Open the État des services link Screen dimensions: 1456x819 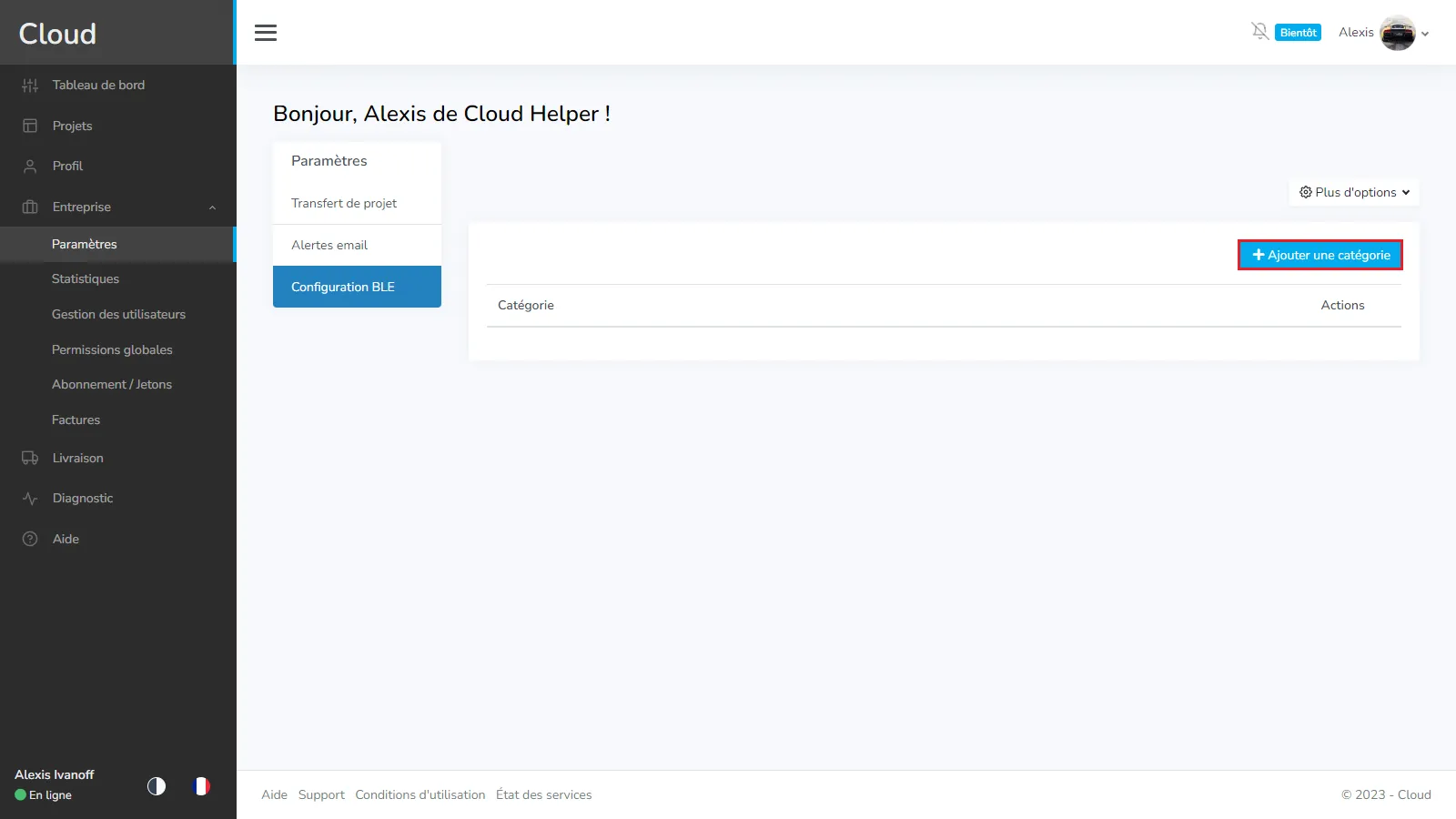coord(543,794)
